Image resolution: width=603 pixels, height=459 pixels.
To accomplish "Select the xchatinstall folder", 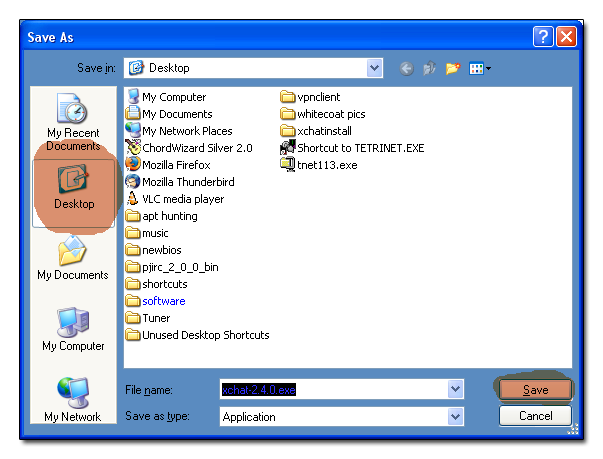I will (x=324, y=131).
